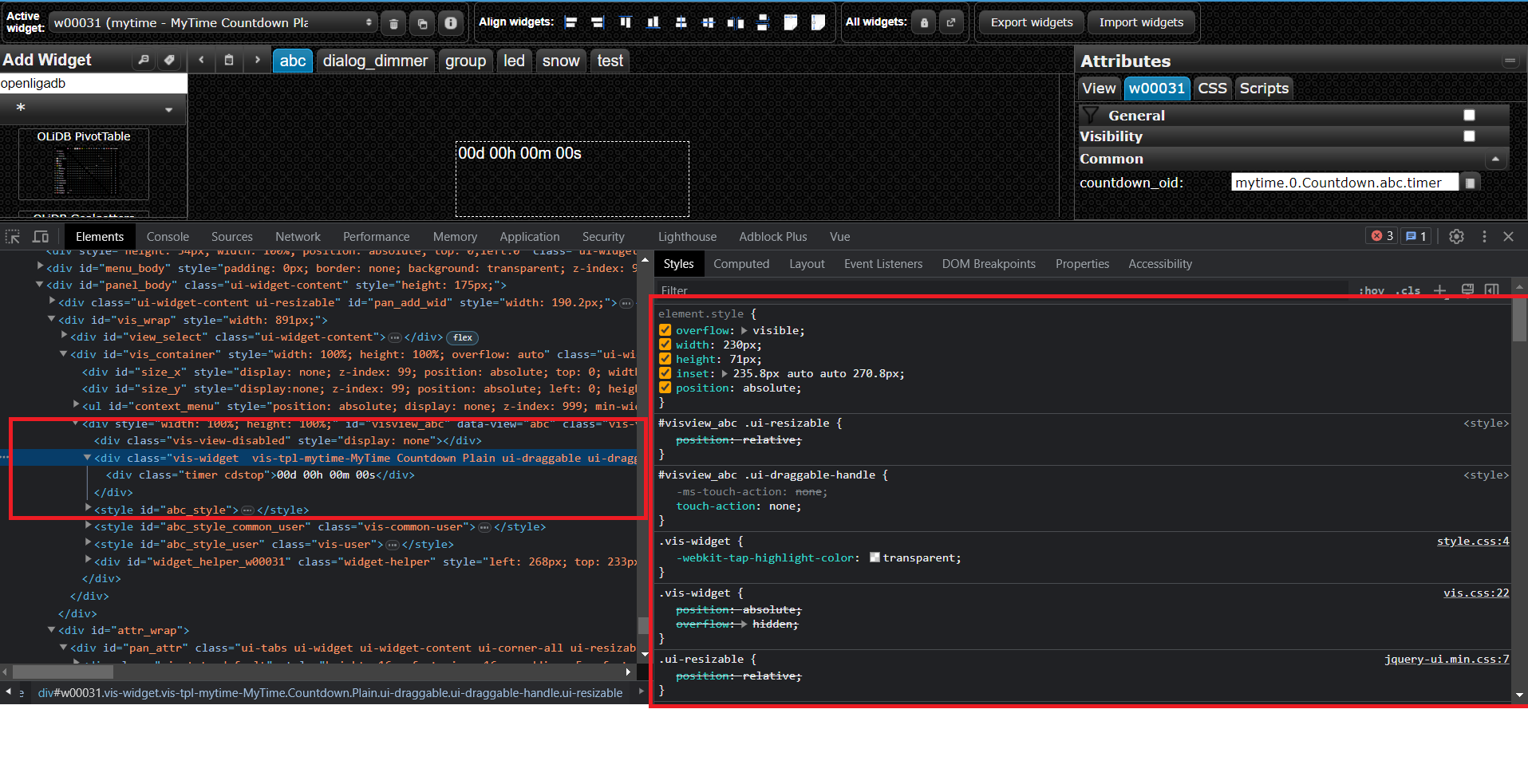The height and width of the screenshot is (784, 1528).
Task: Delete the active widget with trash icon
Action: click(393, 23)
